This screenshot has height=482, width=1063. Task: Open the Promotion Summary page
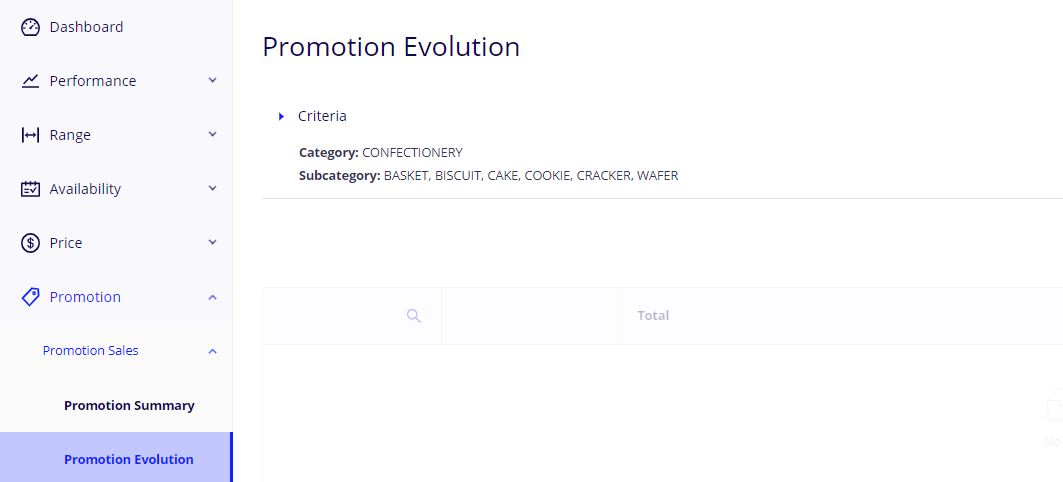coord(129,406)
